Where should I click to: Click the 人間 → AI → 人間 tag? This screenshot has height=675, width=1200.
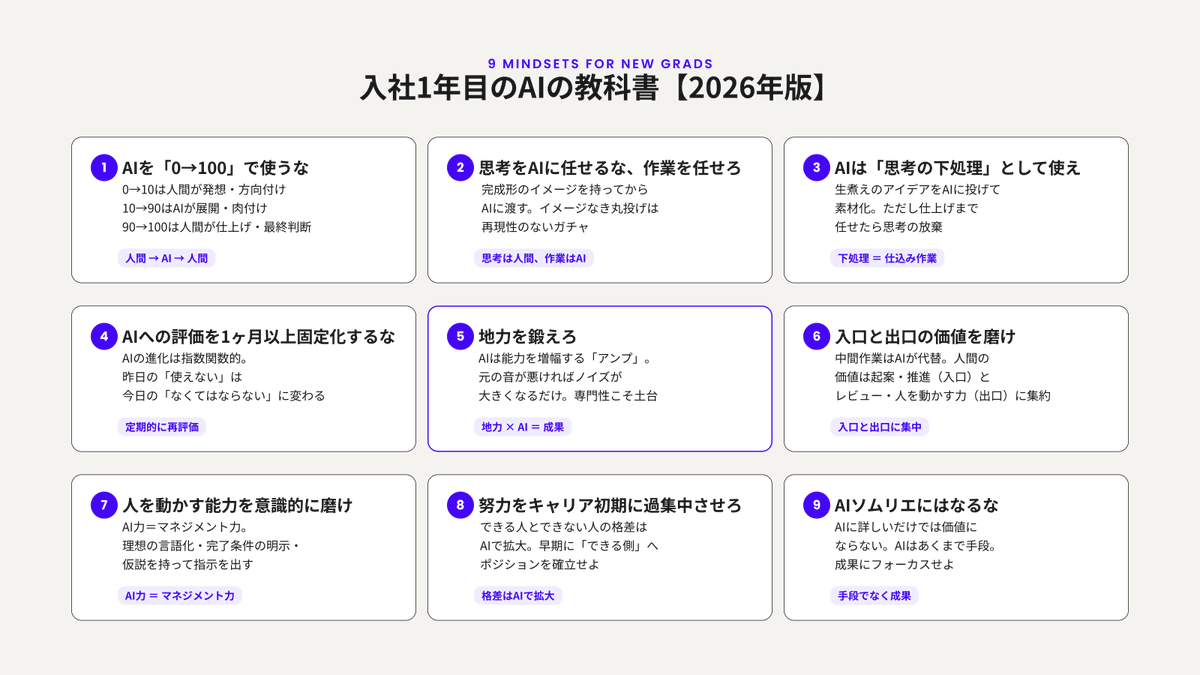click(x=167, y=257)
